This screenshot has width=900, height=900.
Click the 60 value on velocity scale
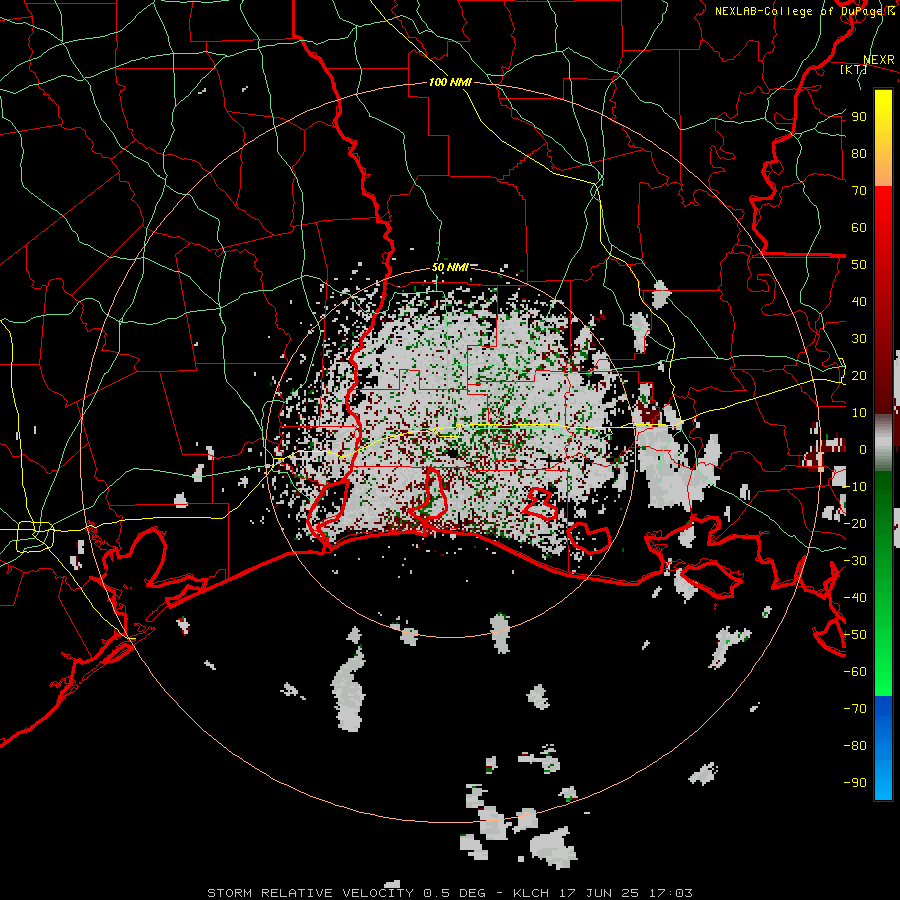point(859,227)
